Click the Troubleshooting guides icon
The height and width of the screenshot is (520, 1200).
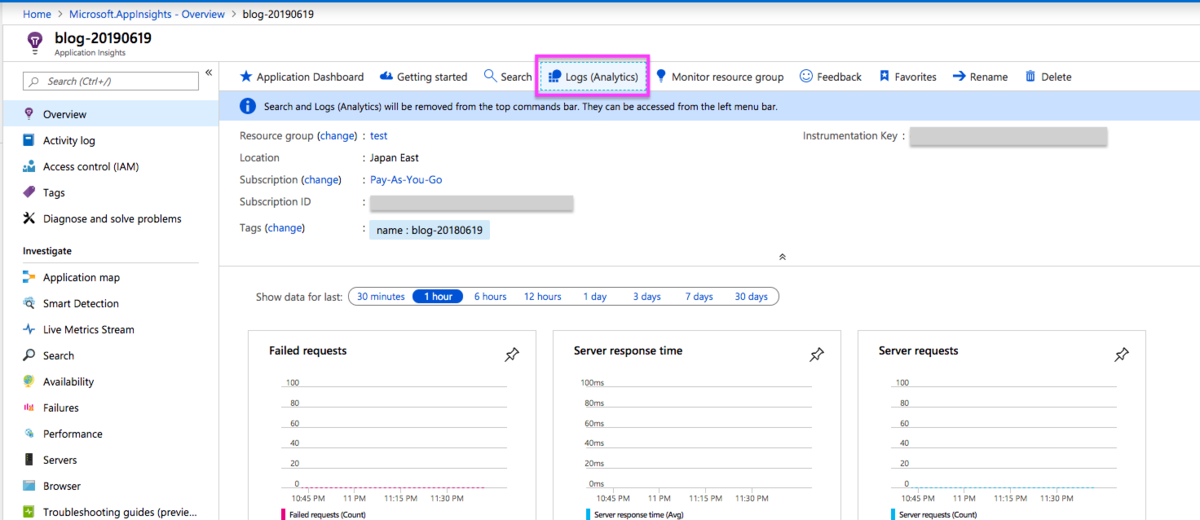tap(29, 511)
